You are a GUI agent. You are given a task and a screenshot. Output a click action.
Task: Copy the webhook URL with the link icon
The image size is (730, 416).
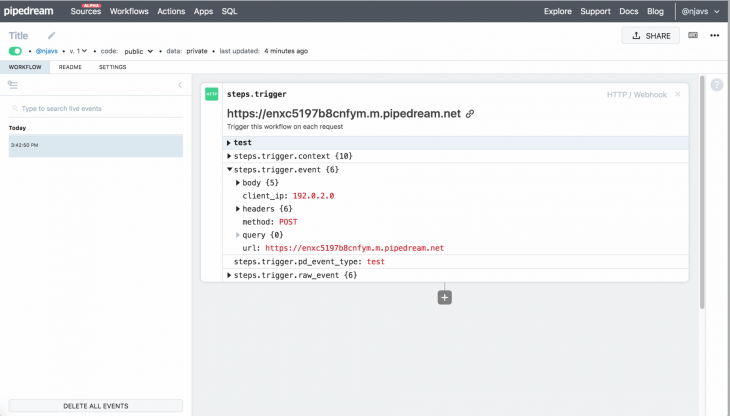point(470,114)
